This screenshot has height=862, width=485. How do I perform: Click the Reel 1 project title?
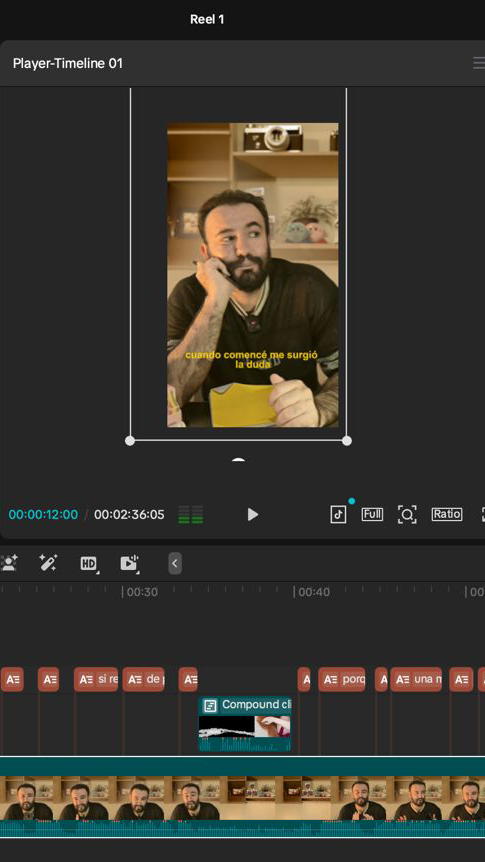coord(207,19)
